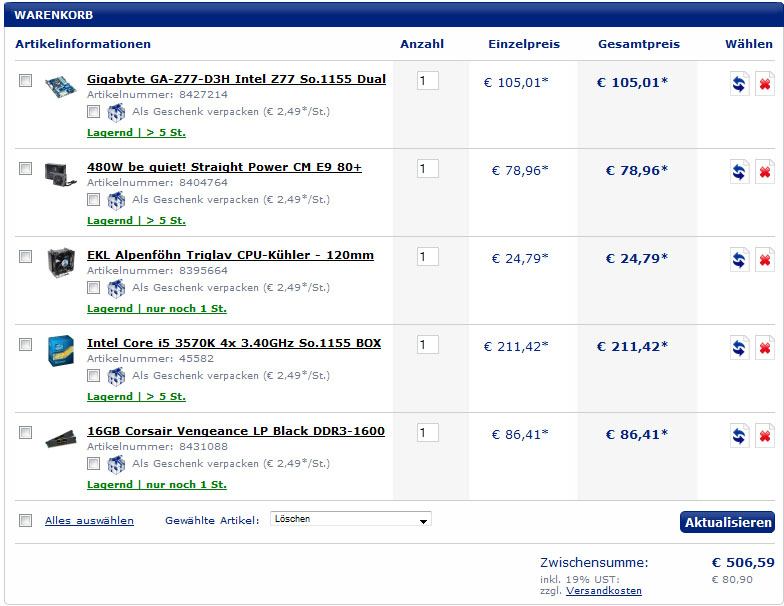Open Gigabyte GA-Z77-D3H product link
Viewport: 784px width, 606px height.
pyautogui.click(x=236, y=79)
